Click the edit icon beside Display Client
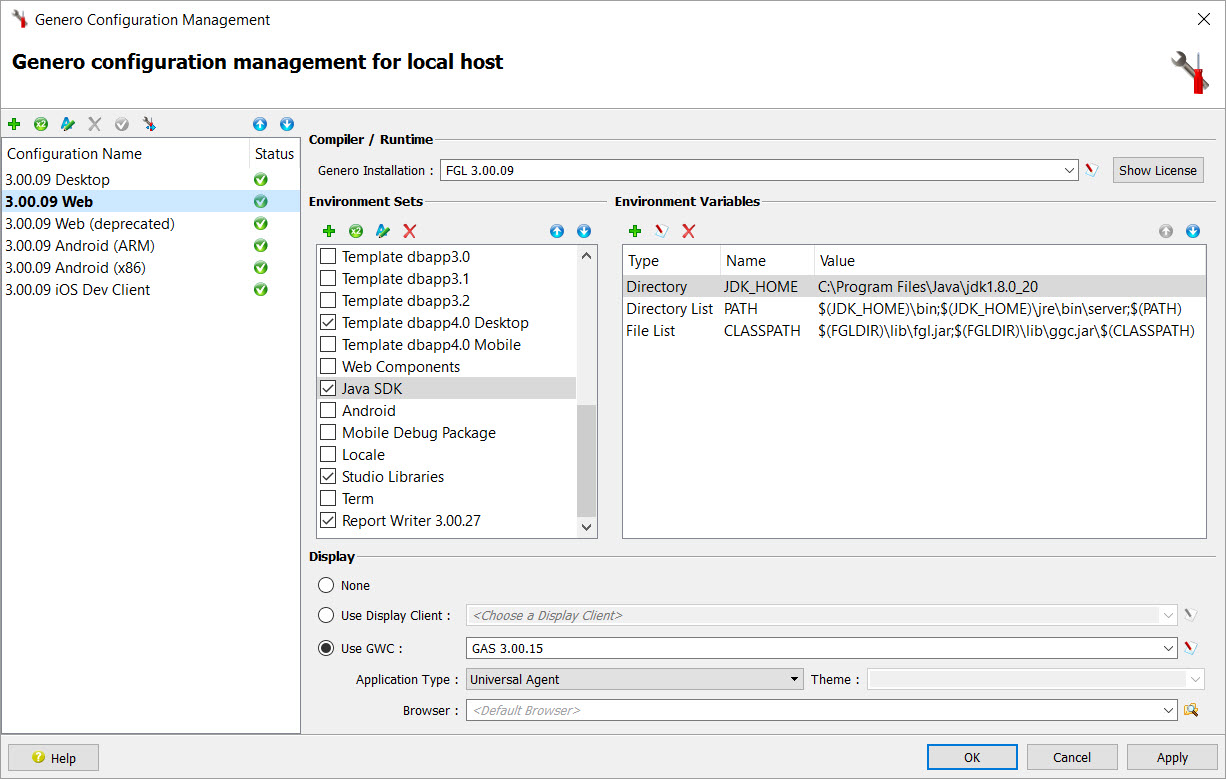1226x779 pixels. click(x=1190, y=615)
